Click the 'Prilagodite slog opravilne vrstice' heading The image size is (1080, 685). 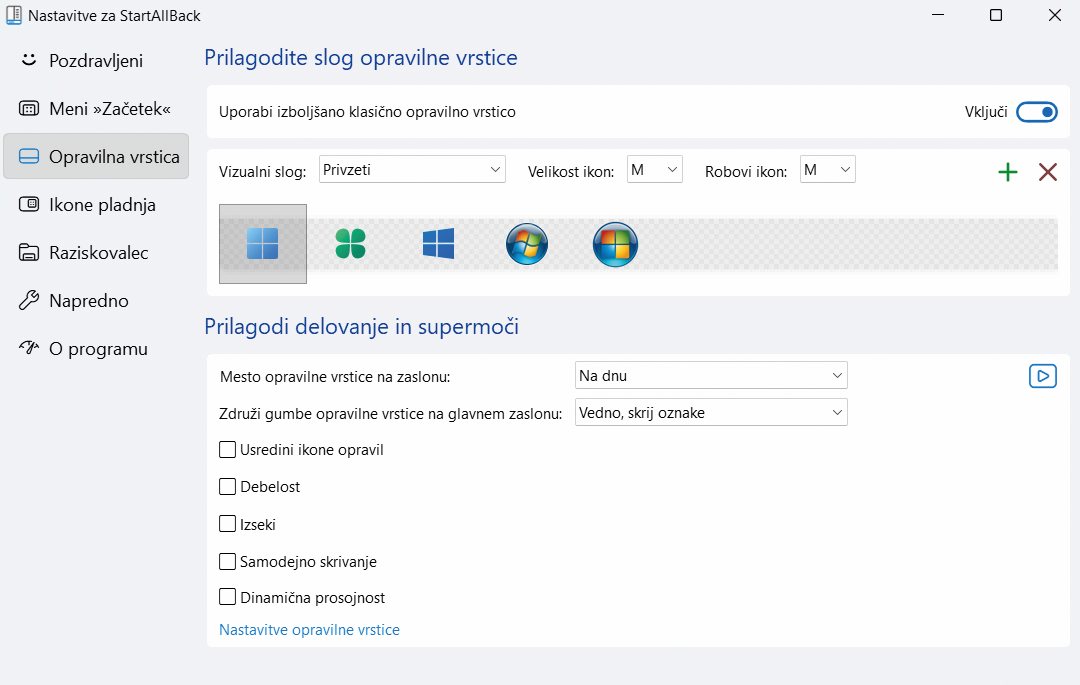pyautogui.click(x=361, y=58)
